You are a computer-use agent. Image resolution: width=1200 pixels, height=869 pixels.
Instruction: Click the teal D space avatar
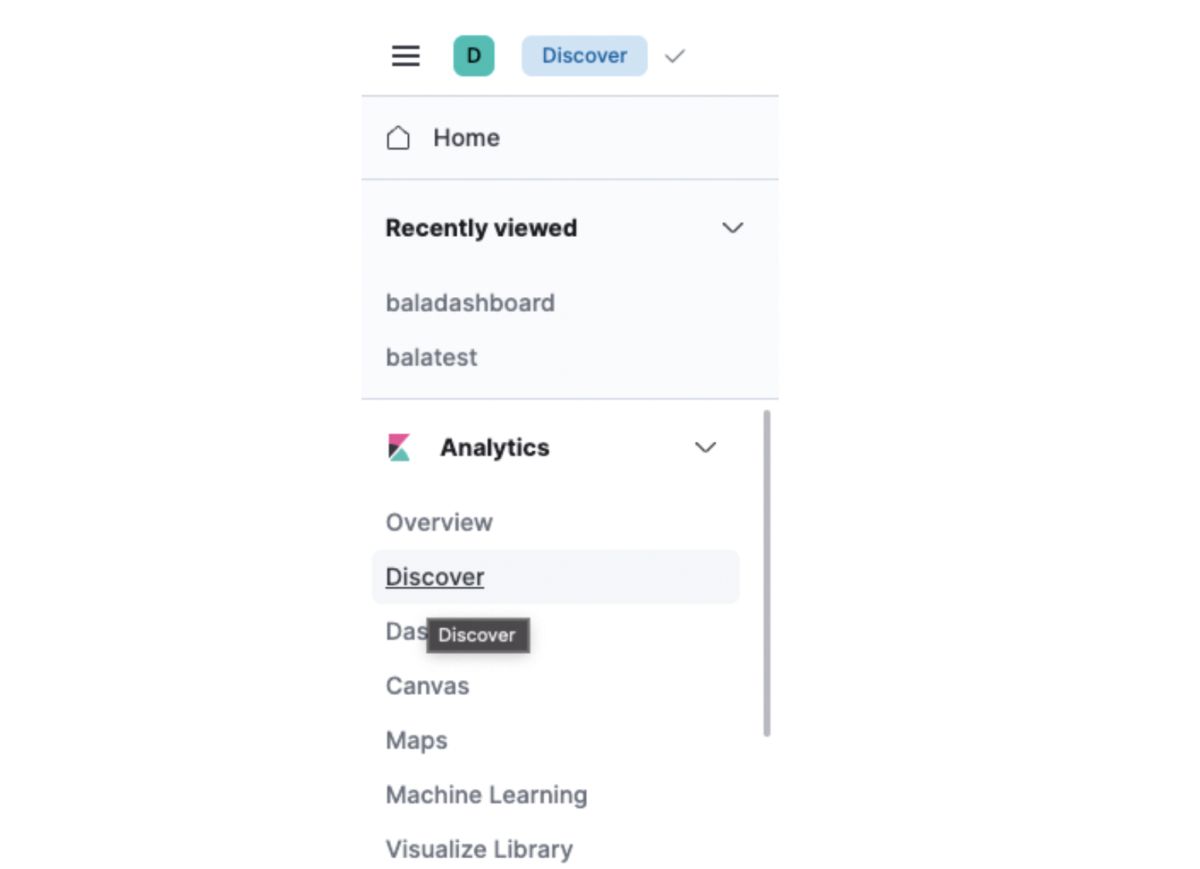[473, 56]
